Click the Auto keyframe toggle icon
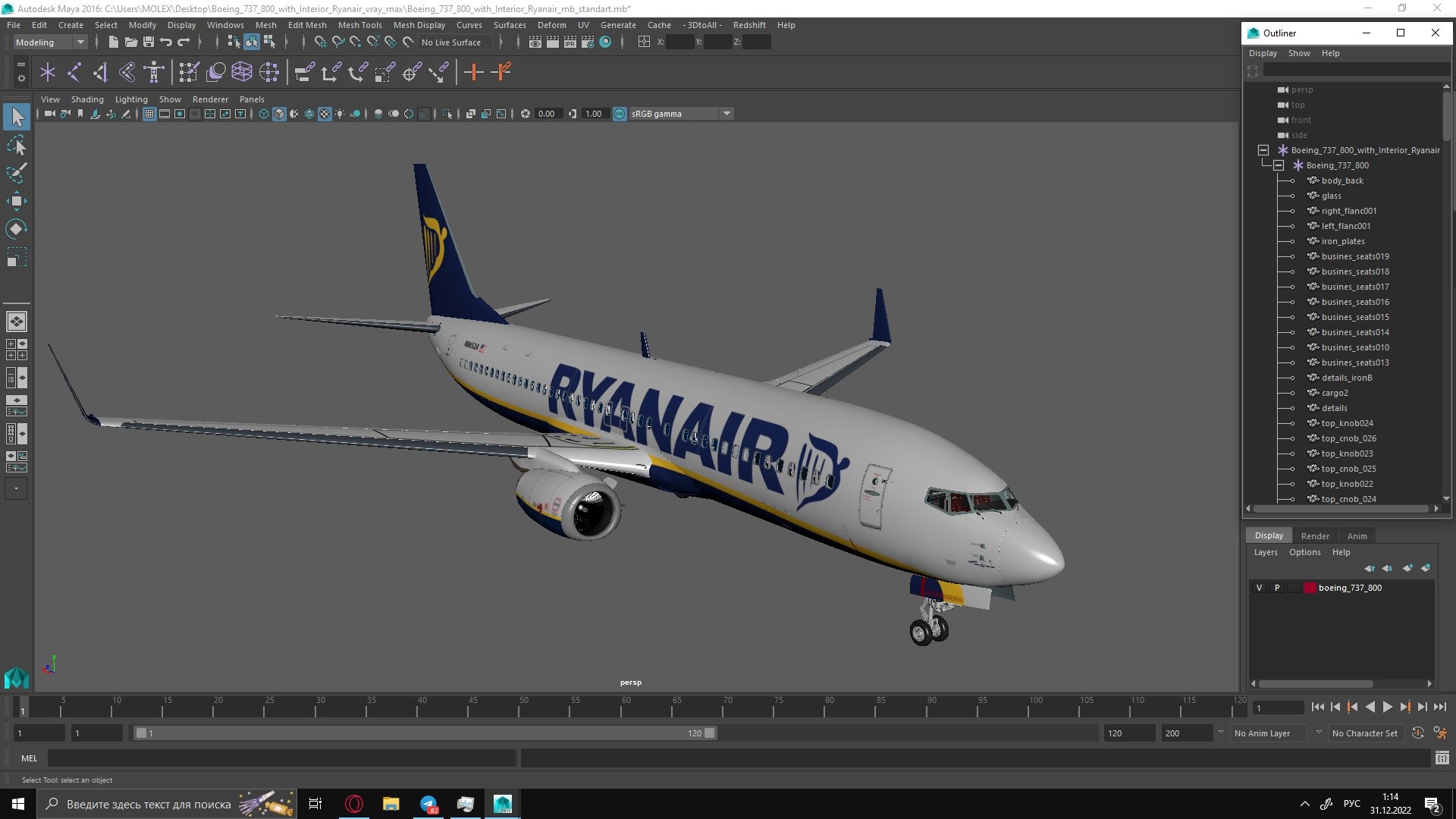Screen dimensions: 1456x819 click(x=1418, y=733)
